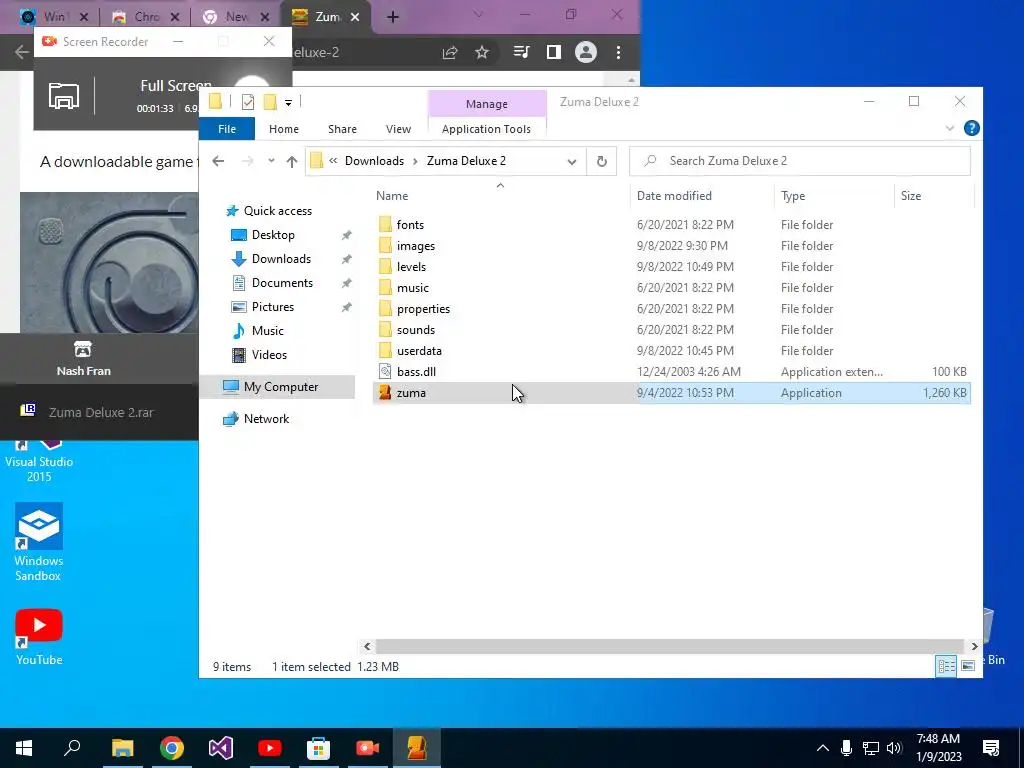Open Music in the navigation pane

[x=268, y=330]
